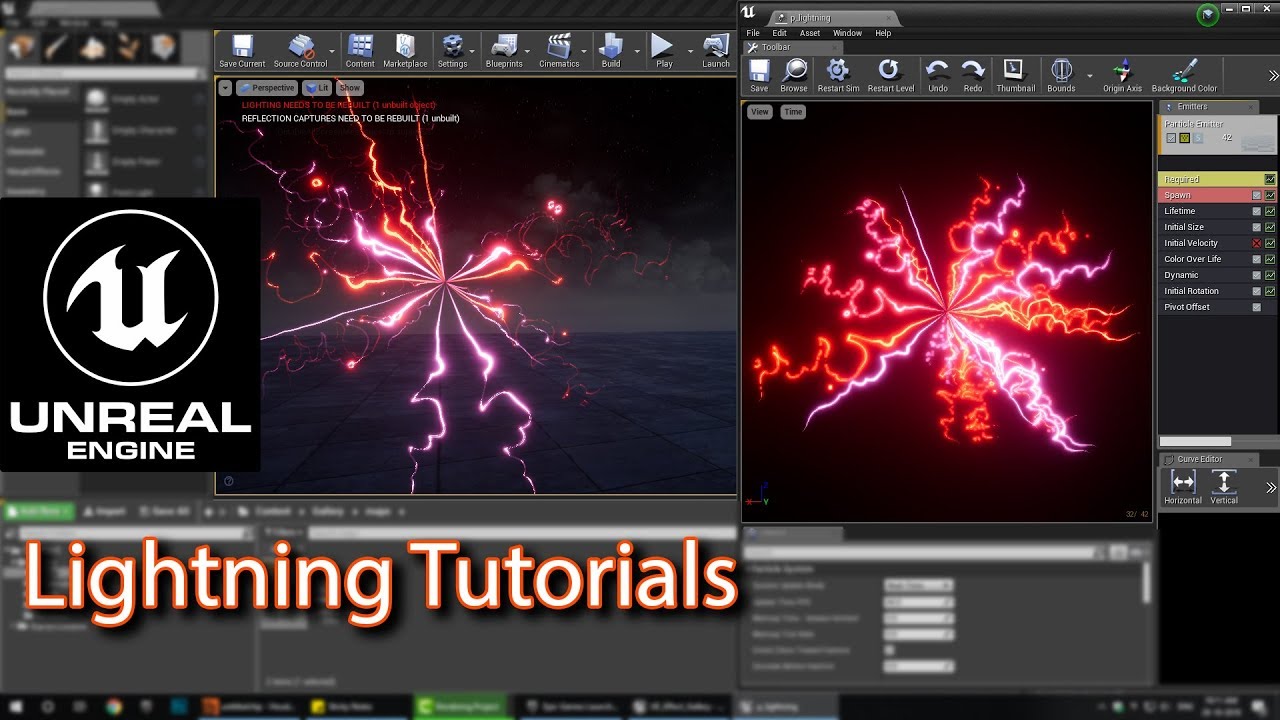
Task: Open the Edit menu in Cascade
Action: 779,33
